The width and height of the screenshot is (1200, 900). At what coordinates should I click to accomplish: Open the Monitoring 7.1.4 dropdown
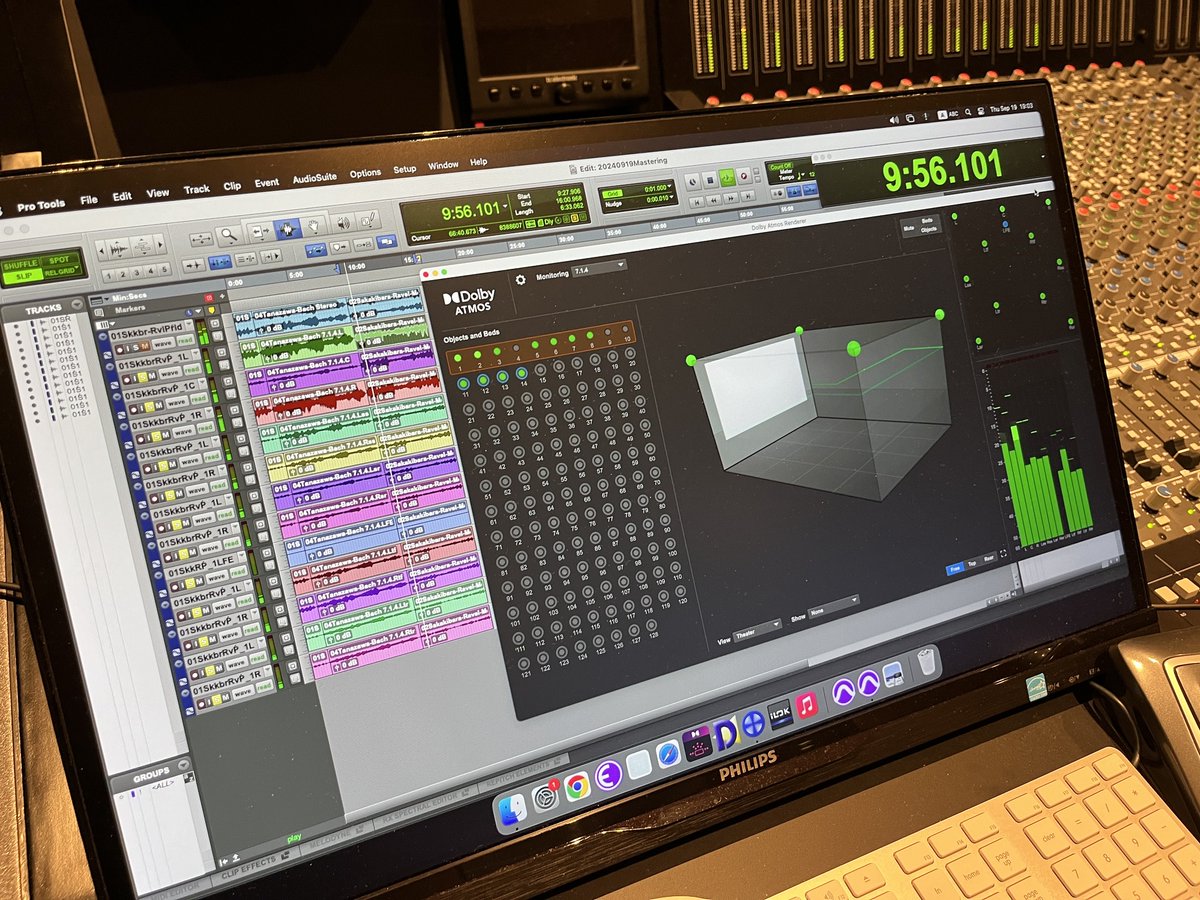[599, 268]
